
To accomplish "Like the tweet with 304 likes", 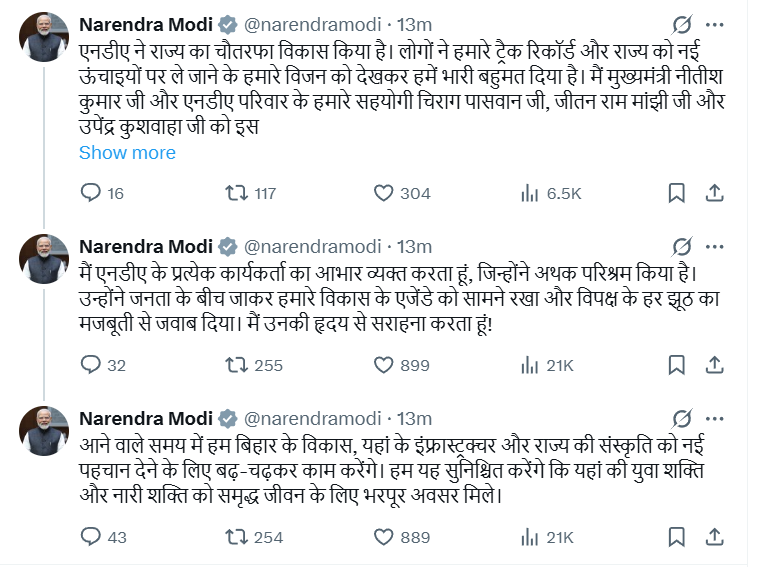I will (384, 193).
